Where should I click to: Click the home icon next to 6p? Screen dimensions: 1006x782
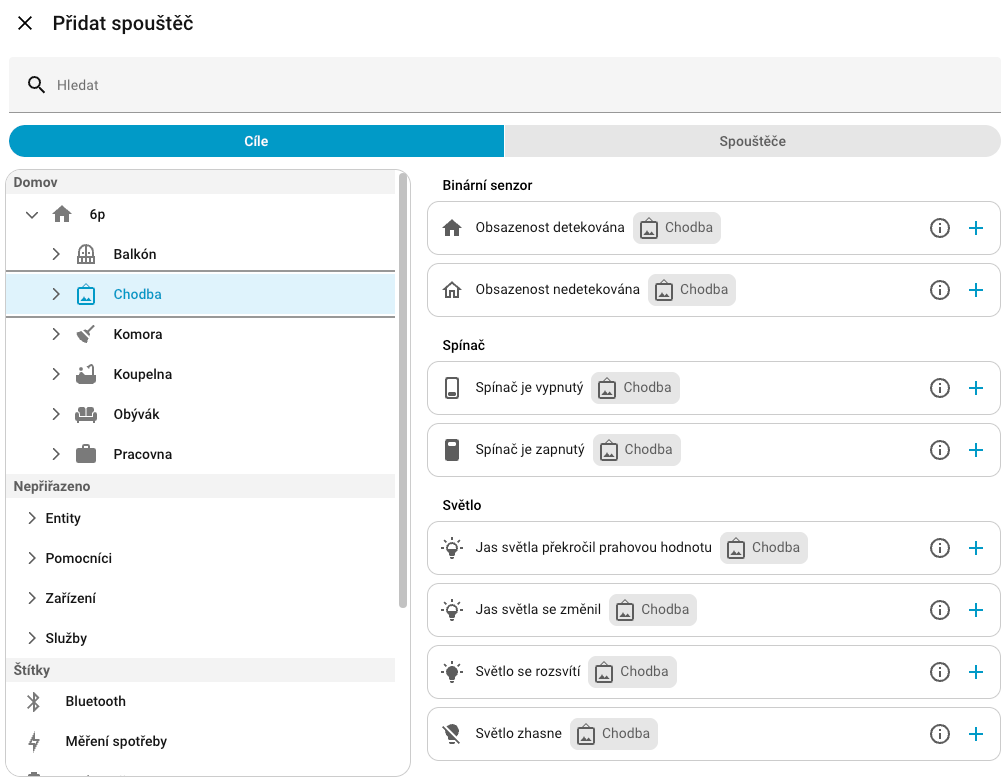[x=61, y=213]
